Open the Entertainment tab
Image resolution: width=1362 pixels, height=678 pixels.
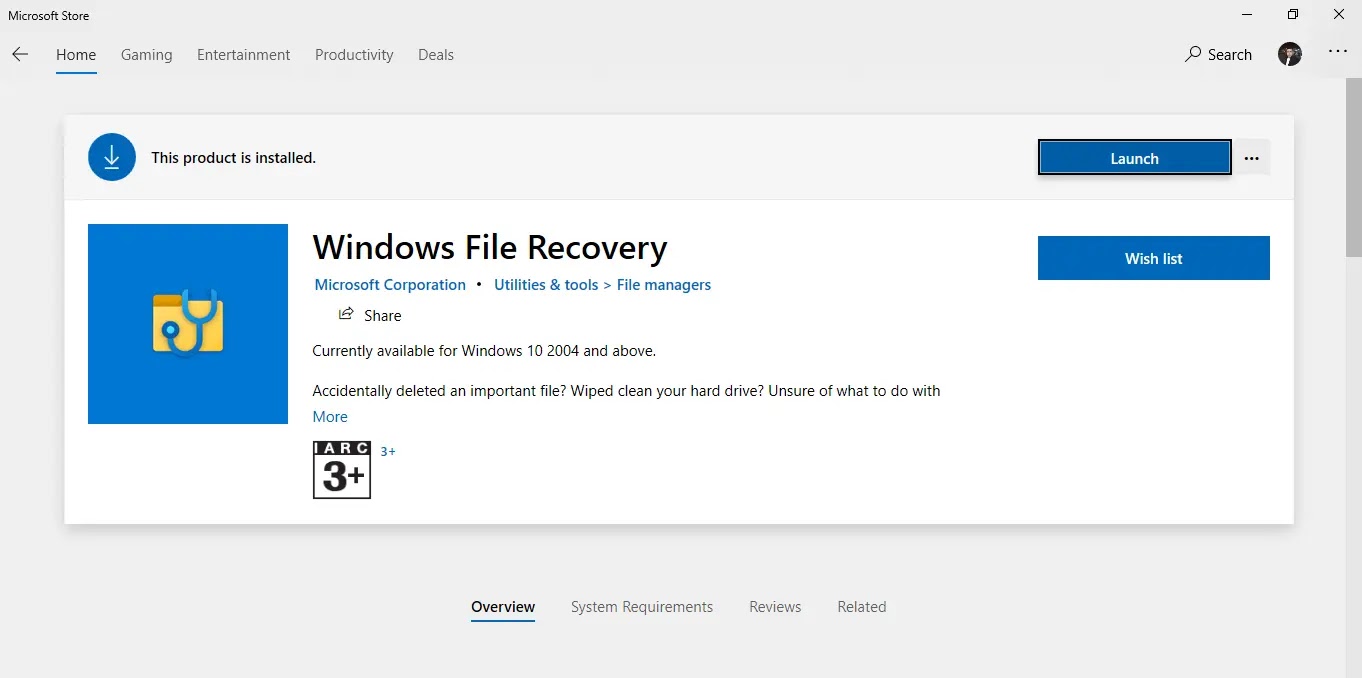tap(243, 55)
